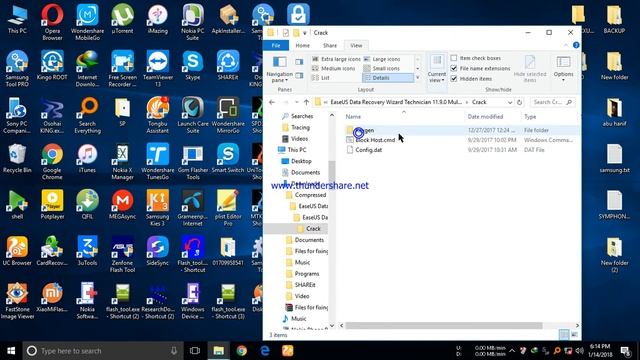The height and width of the screenshot is (360, 640).
Task: Click File Explorer help icon
Action: click(576, 45)
